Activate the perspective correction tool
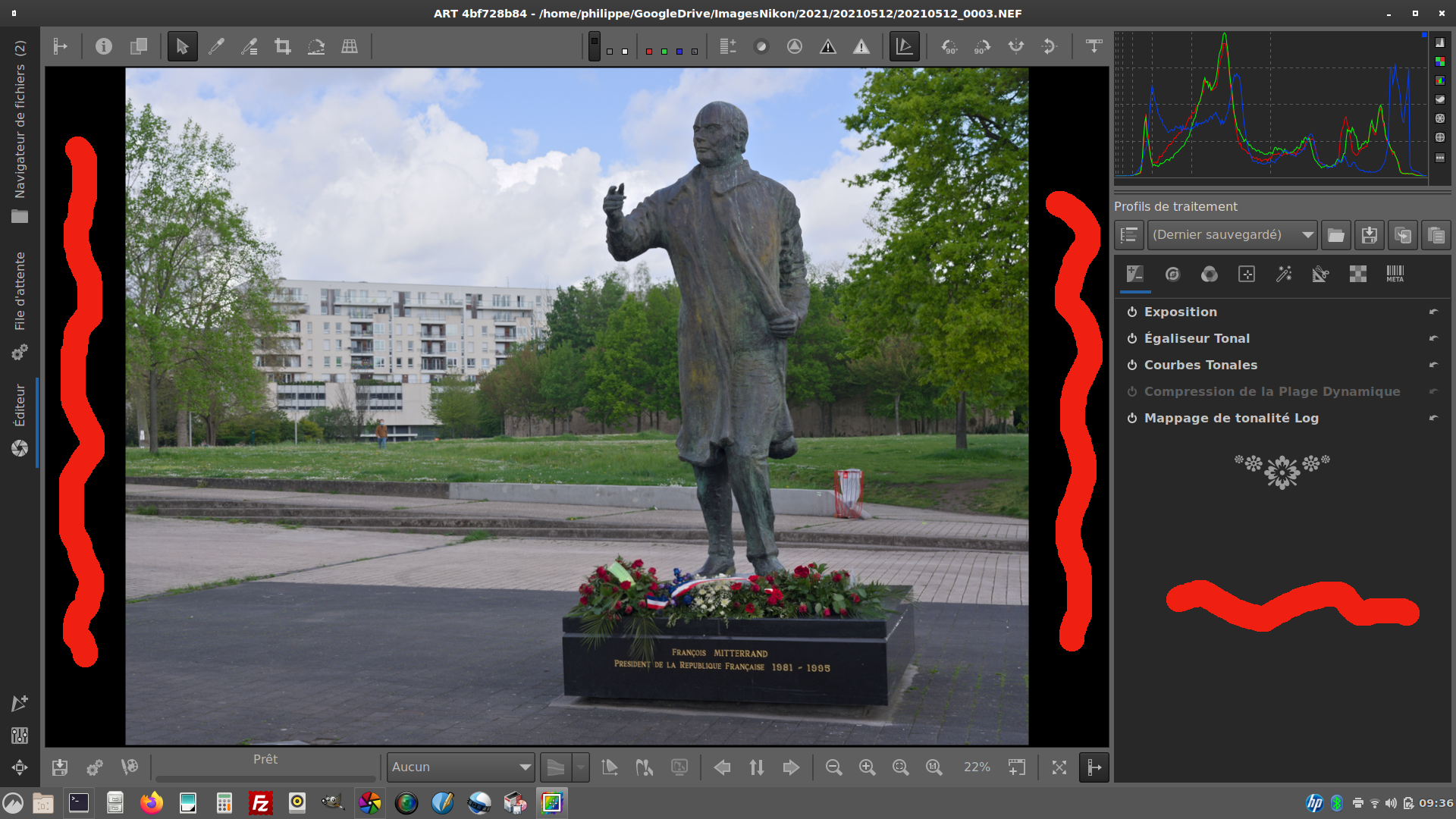The height and width of the screenshot is (819, 1456). click(350, 47)
